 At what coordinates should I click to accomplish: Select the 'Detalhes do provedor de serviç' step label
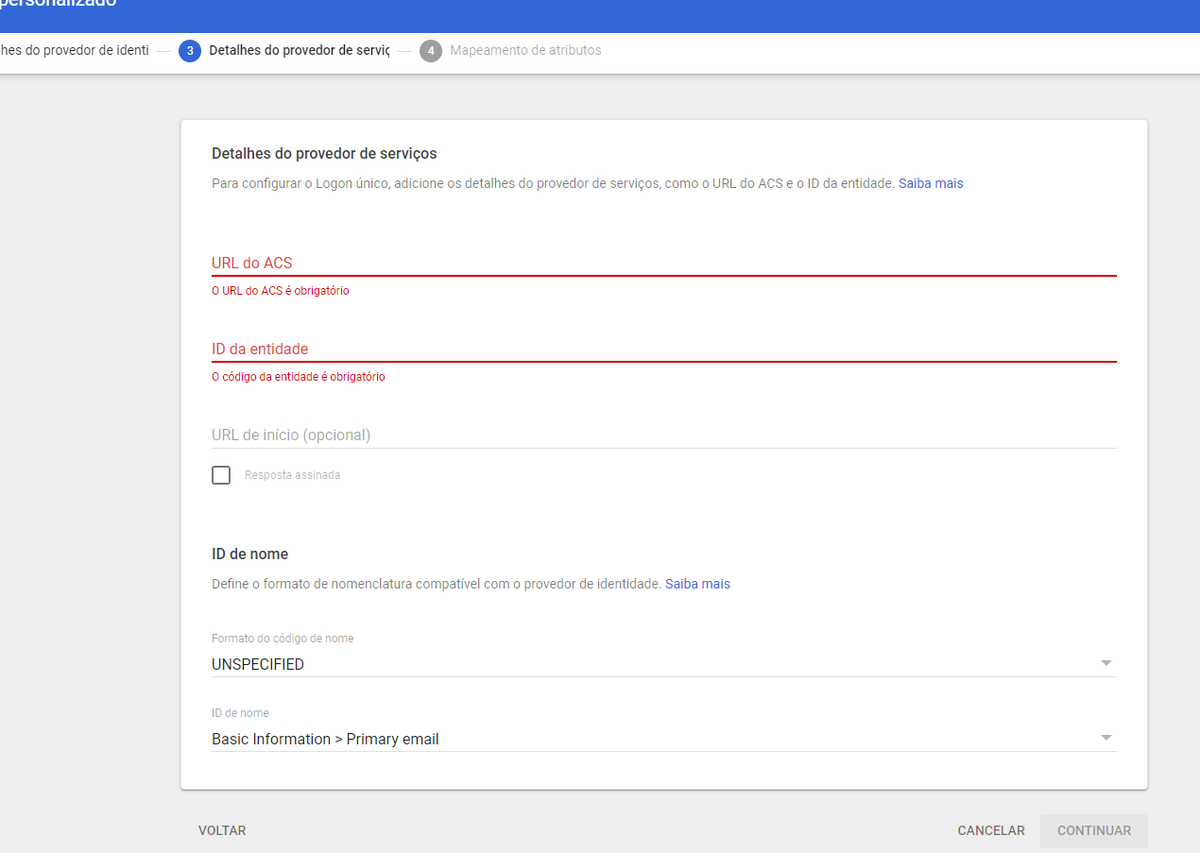point(298,51)
